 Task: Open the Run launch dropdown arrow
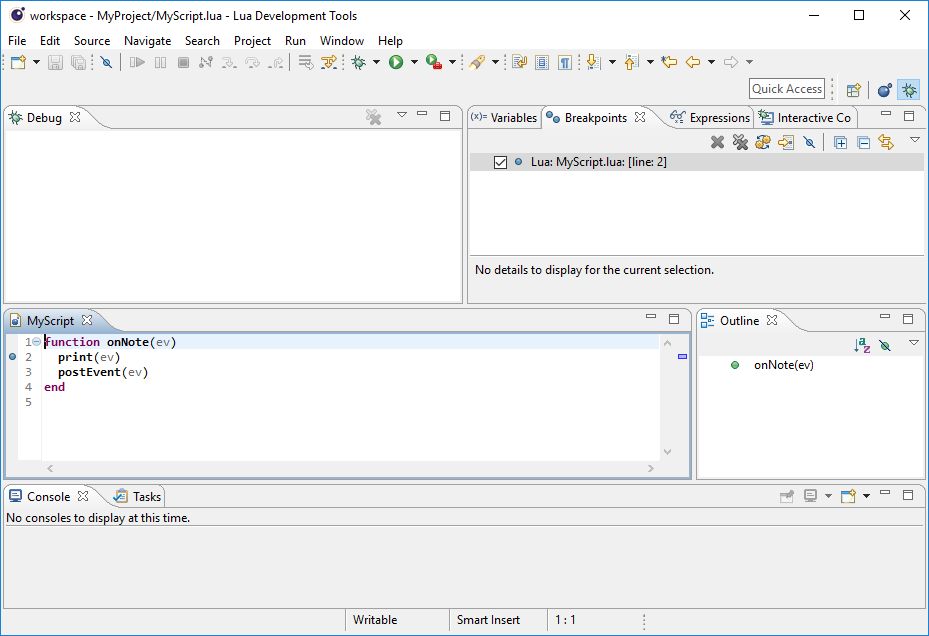click(414, 62)
